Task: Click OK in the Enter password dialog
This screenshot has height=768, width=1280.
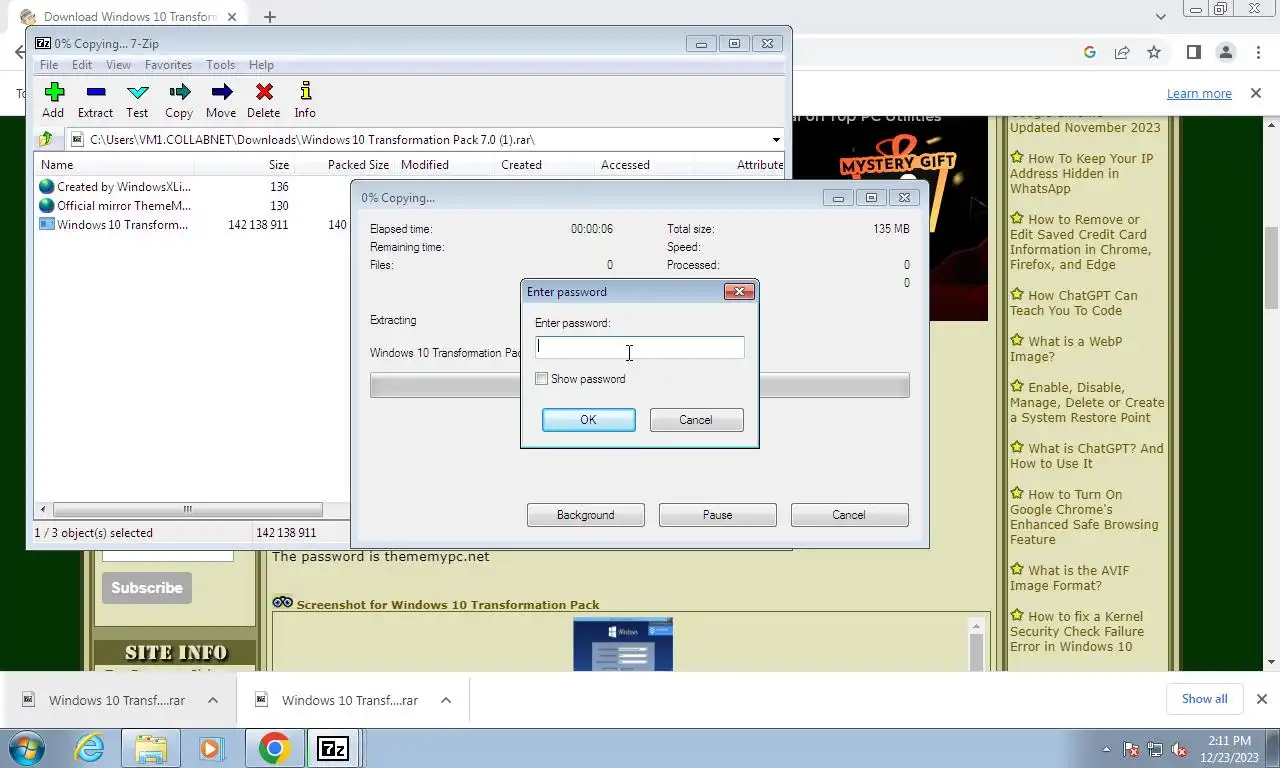Action: (588, 420)
